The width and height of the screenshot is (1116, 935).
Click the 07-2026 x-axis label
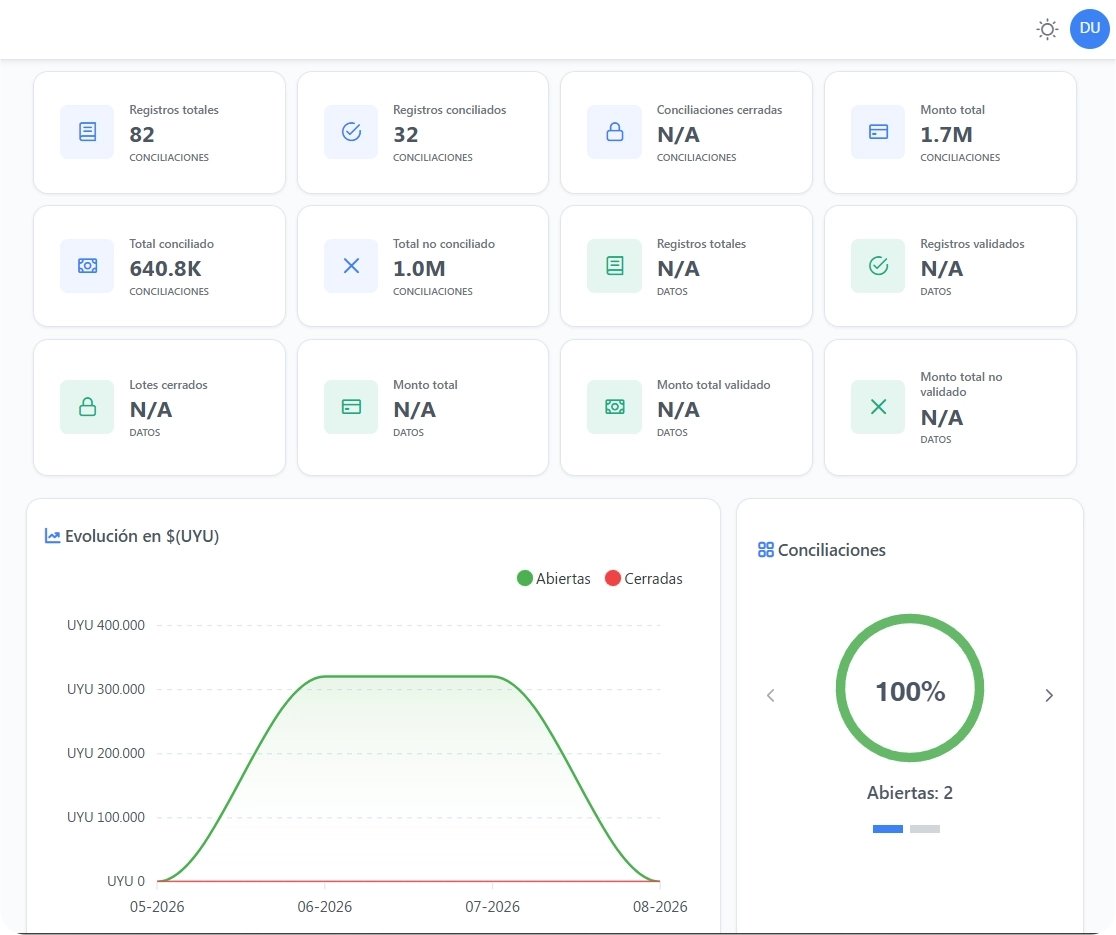(x=493, y=907)
